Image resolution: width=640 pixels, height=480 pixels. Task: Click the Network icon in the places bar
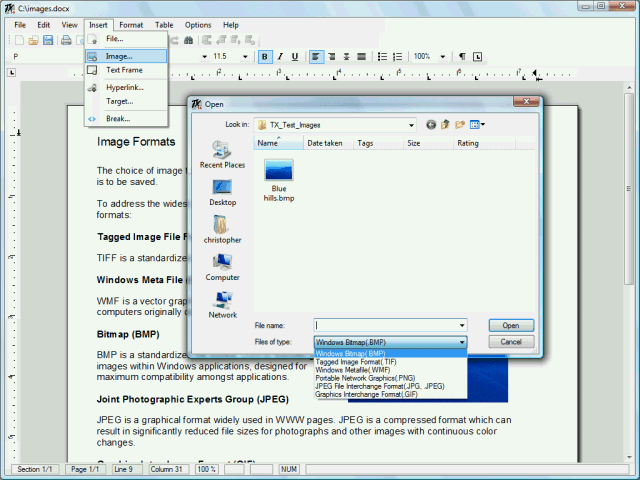[222, 304]
